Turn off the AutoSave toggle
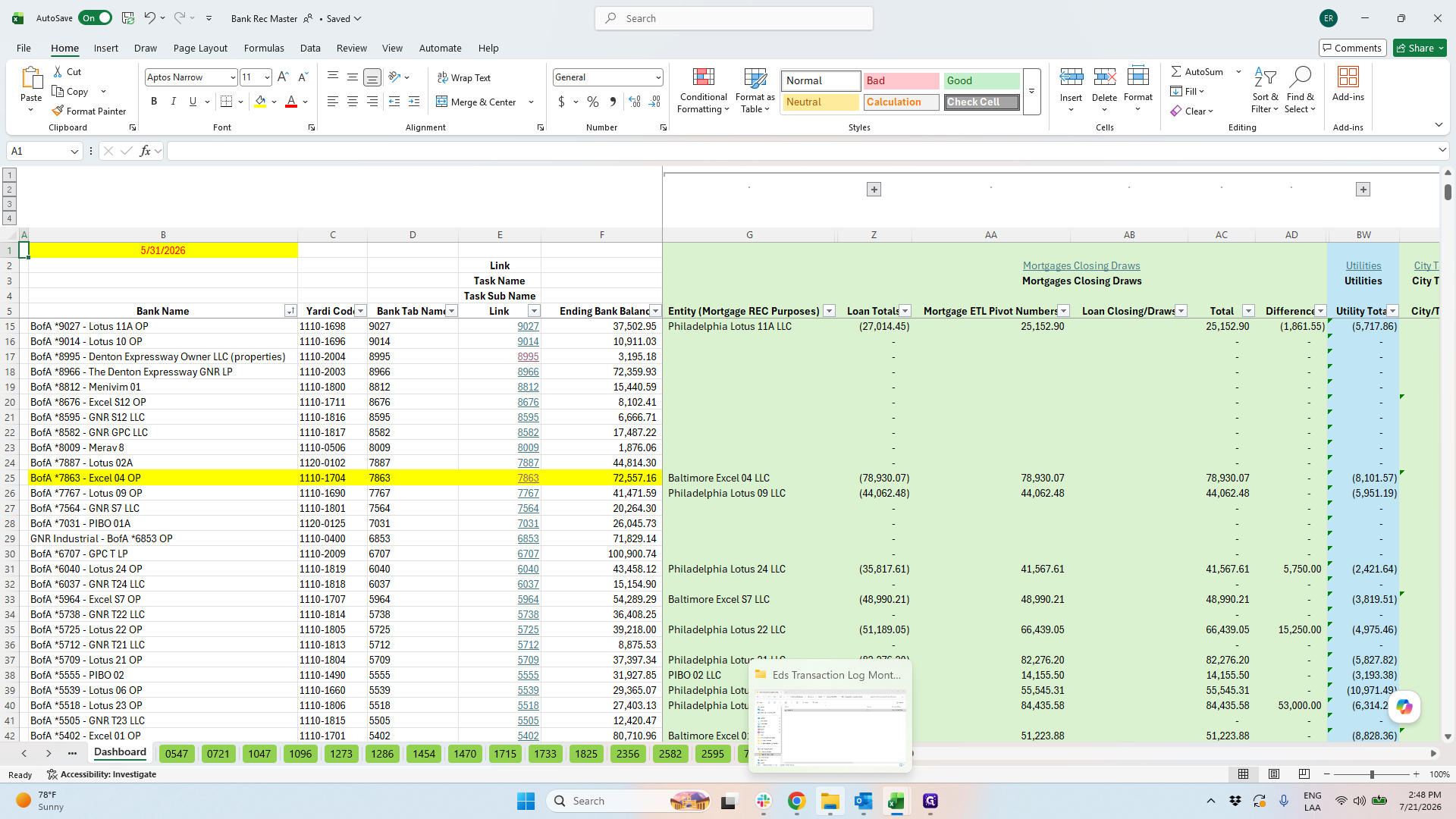The image size is (1456, 819). pos(96,18)
